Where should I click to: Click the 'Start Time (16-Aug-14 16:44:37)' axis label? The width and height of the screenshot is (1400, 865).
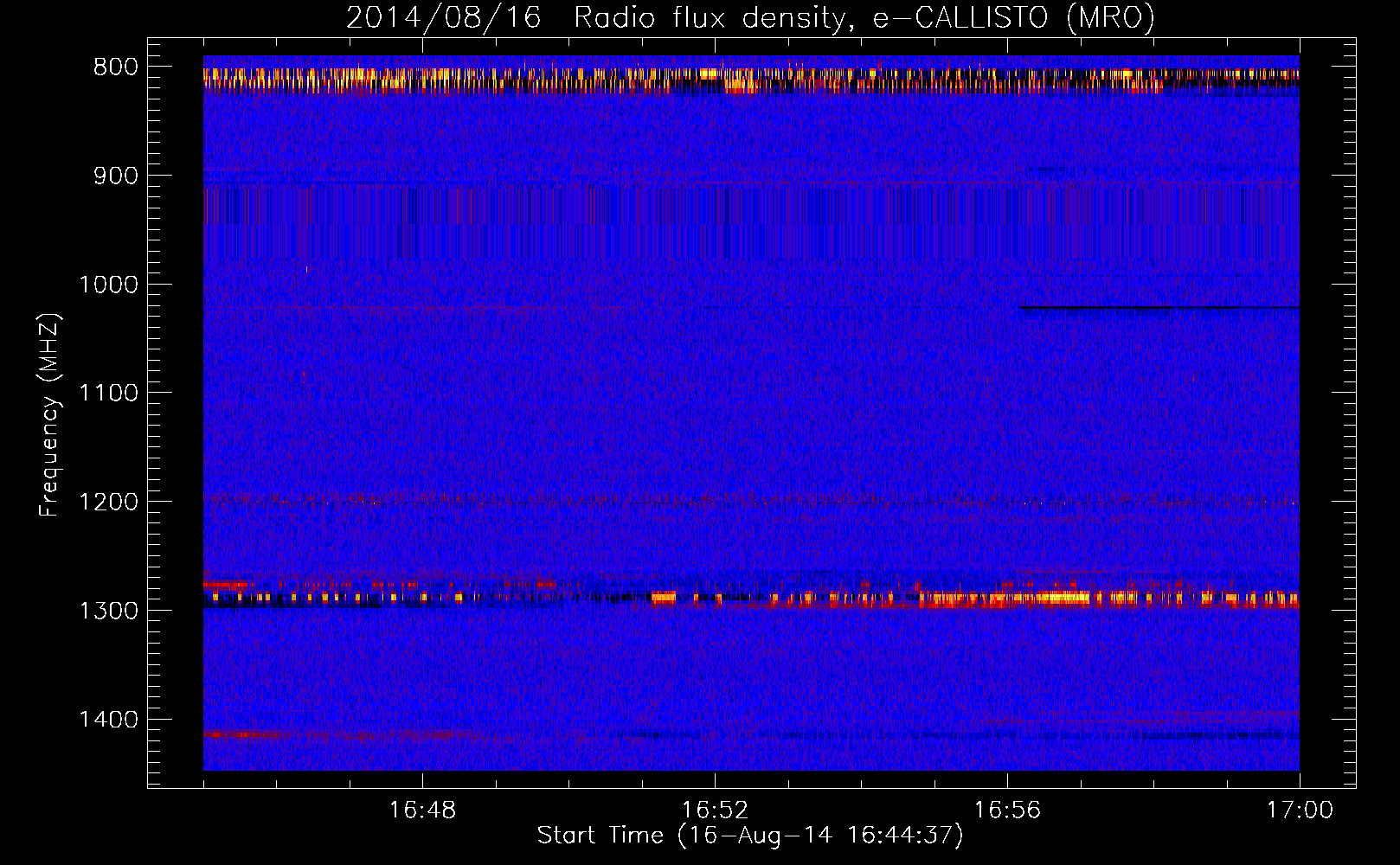[x=750, y=836]
